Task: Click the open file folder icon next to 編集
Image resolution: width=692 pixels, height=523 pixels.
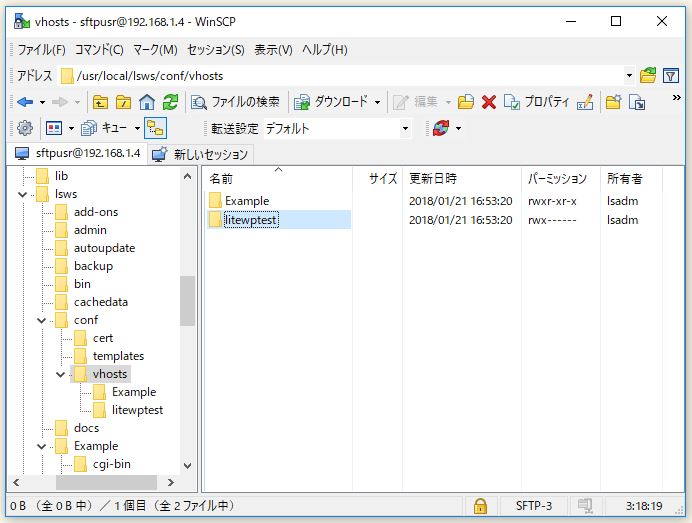Action: (x=466, y=102)
